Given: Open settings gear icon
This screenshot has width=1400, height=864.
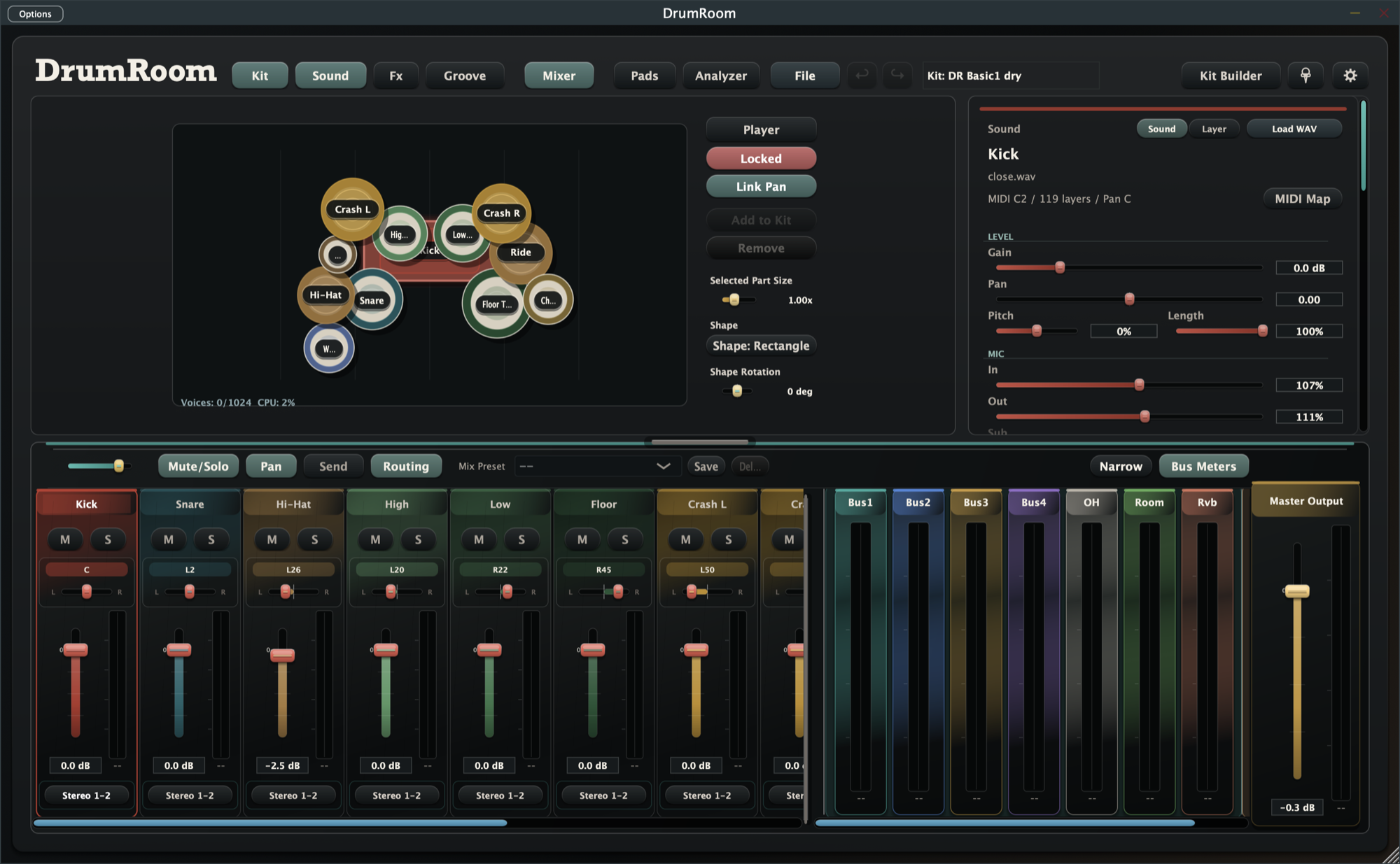Looking at the screenshot, I should click(x=1350, y=76).
